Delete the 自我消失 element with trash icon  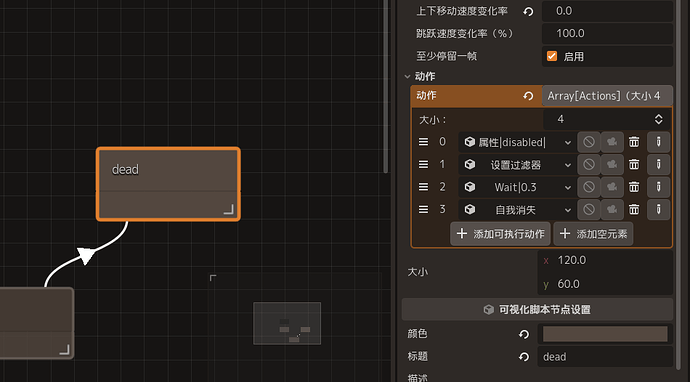pos(634,209)
